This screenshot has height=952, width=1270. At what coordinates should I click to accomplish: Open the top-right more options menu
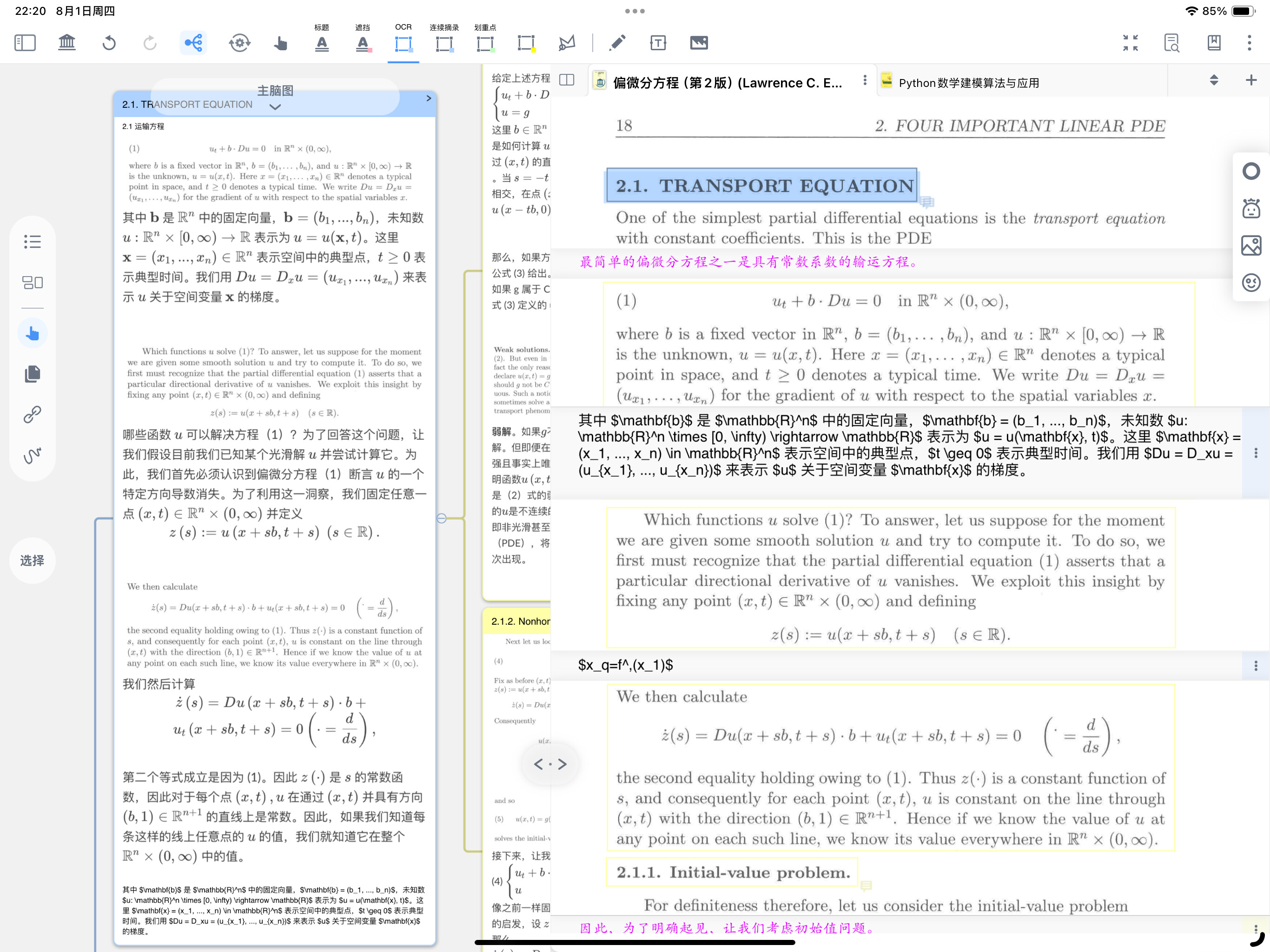(x=1250, y=43)
